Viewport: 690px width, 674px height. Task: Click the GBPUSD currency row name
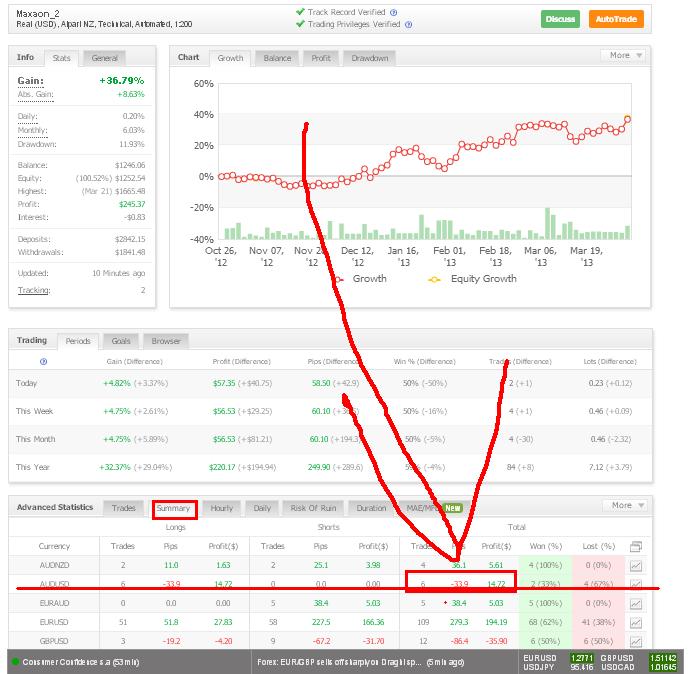54,641
